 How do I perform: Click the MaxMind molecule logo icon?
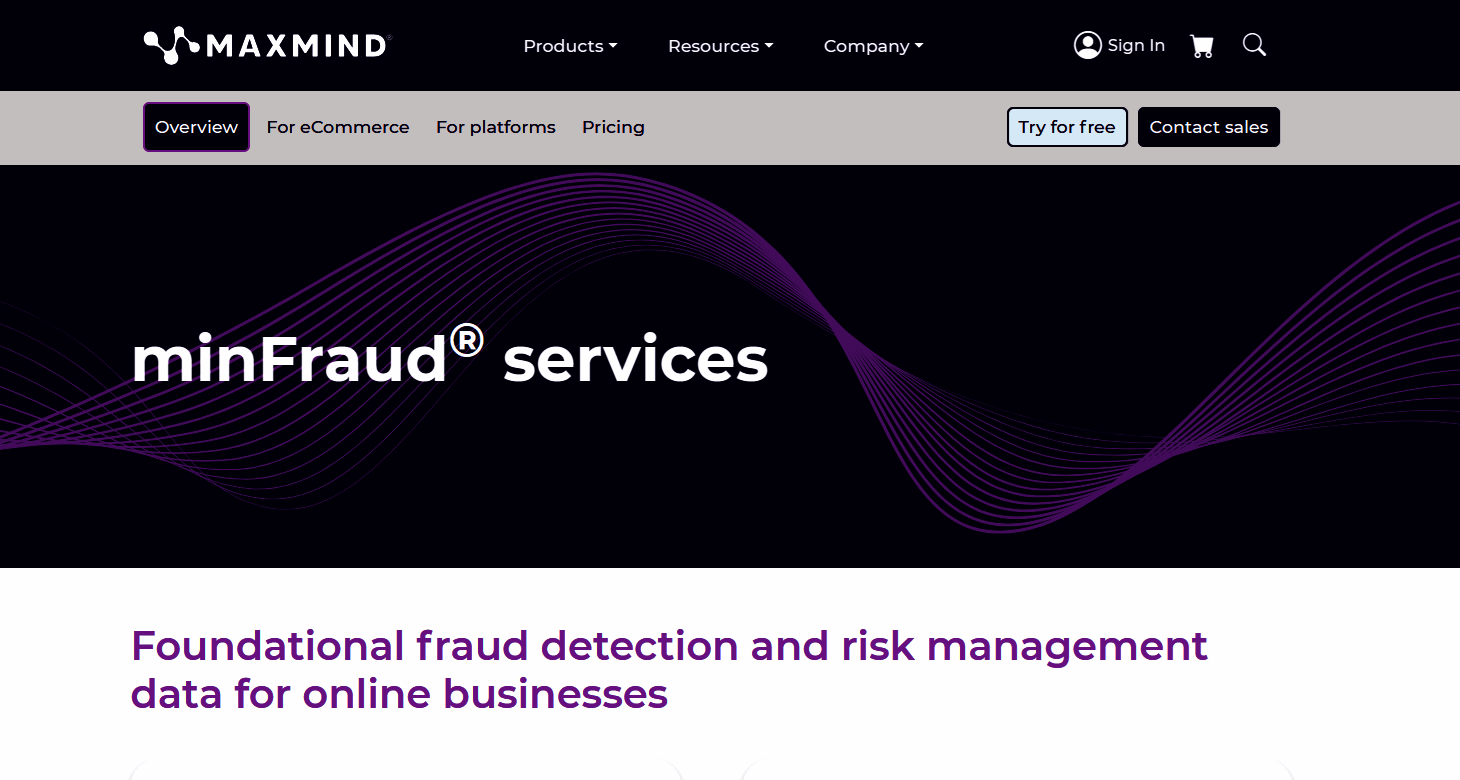coord(171,46)
